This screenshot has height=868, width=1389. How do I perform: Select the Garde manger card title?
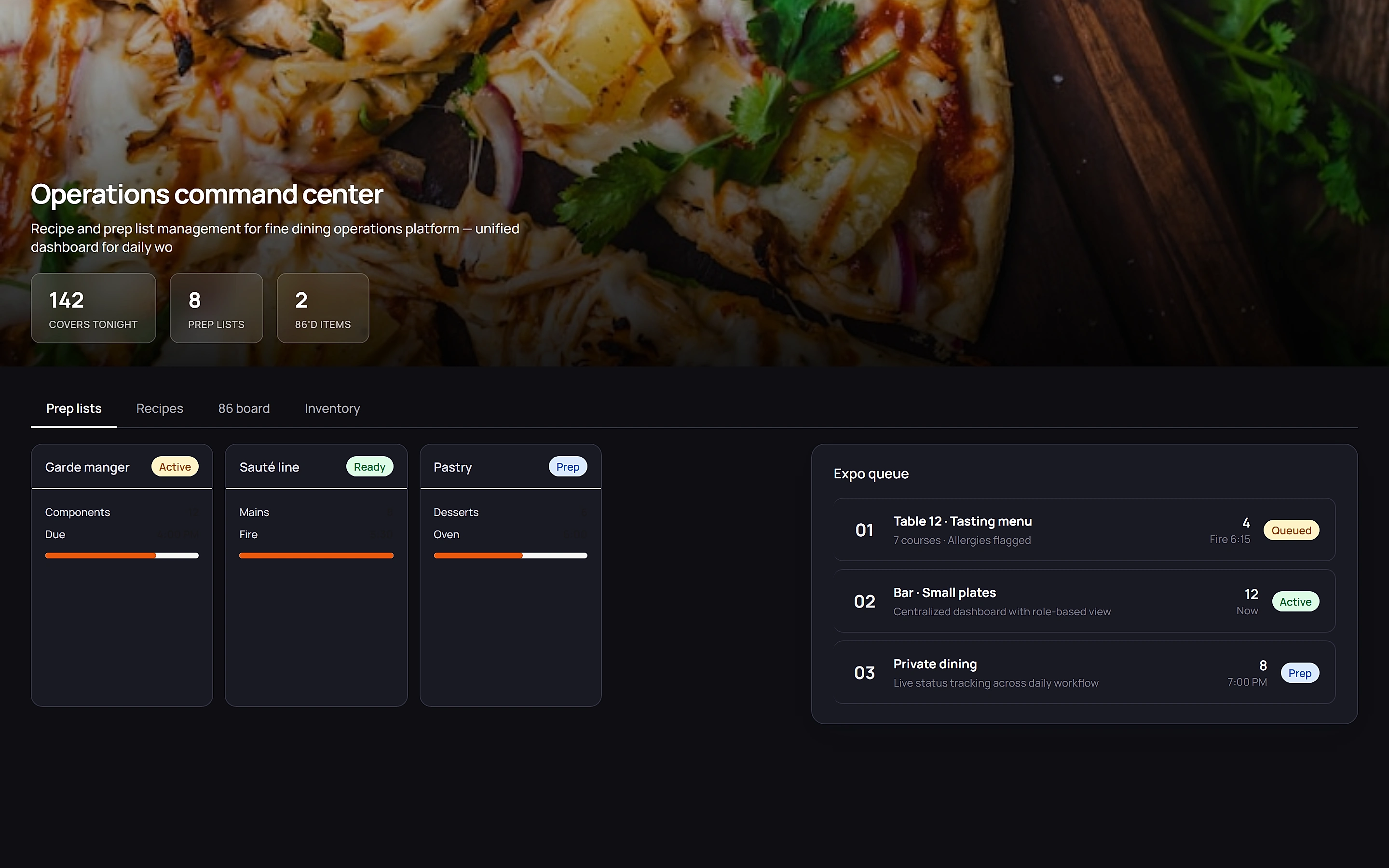[87, 467]
